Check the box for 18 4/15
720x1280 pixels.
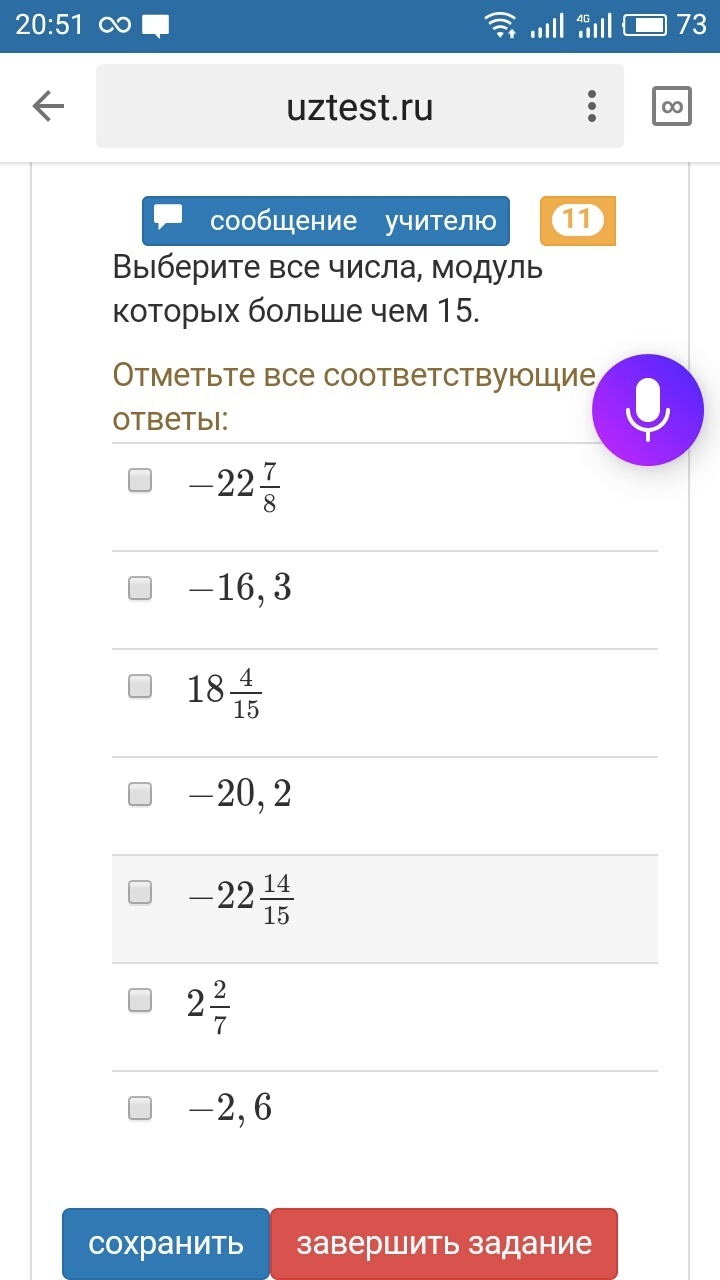[x=140, y=686]
